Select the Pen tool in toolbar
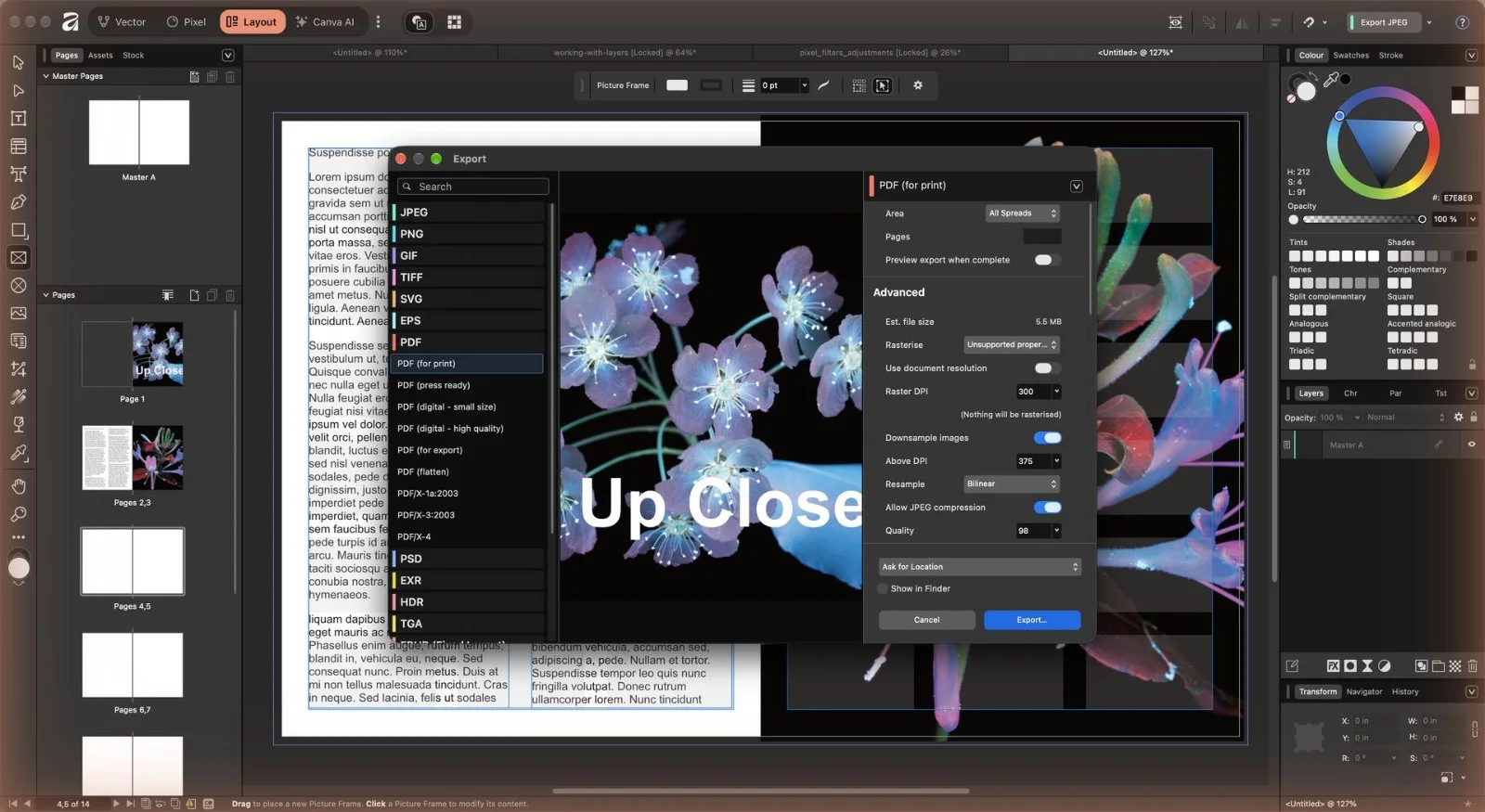This screenshot has width=1485, height=812. click(19, 201)
